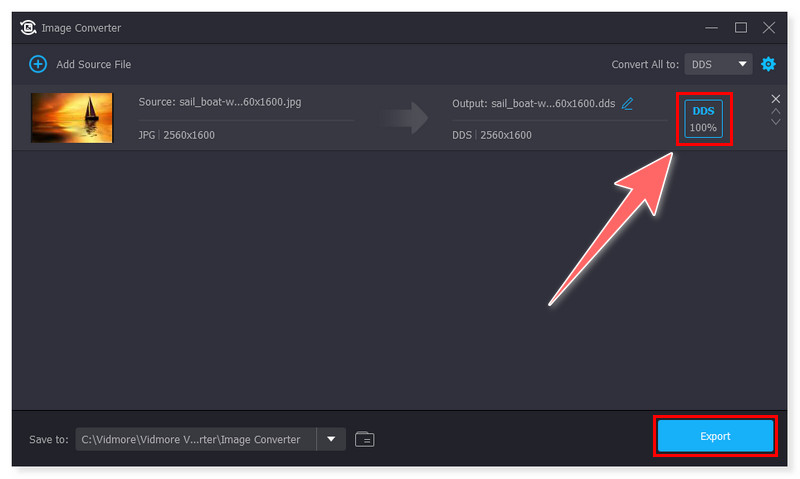
Task: Click the Export button
Action: click(715, 436)
